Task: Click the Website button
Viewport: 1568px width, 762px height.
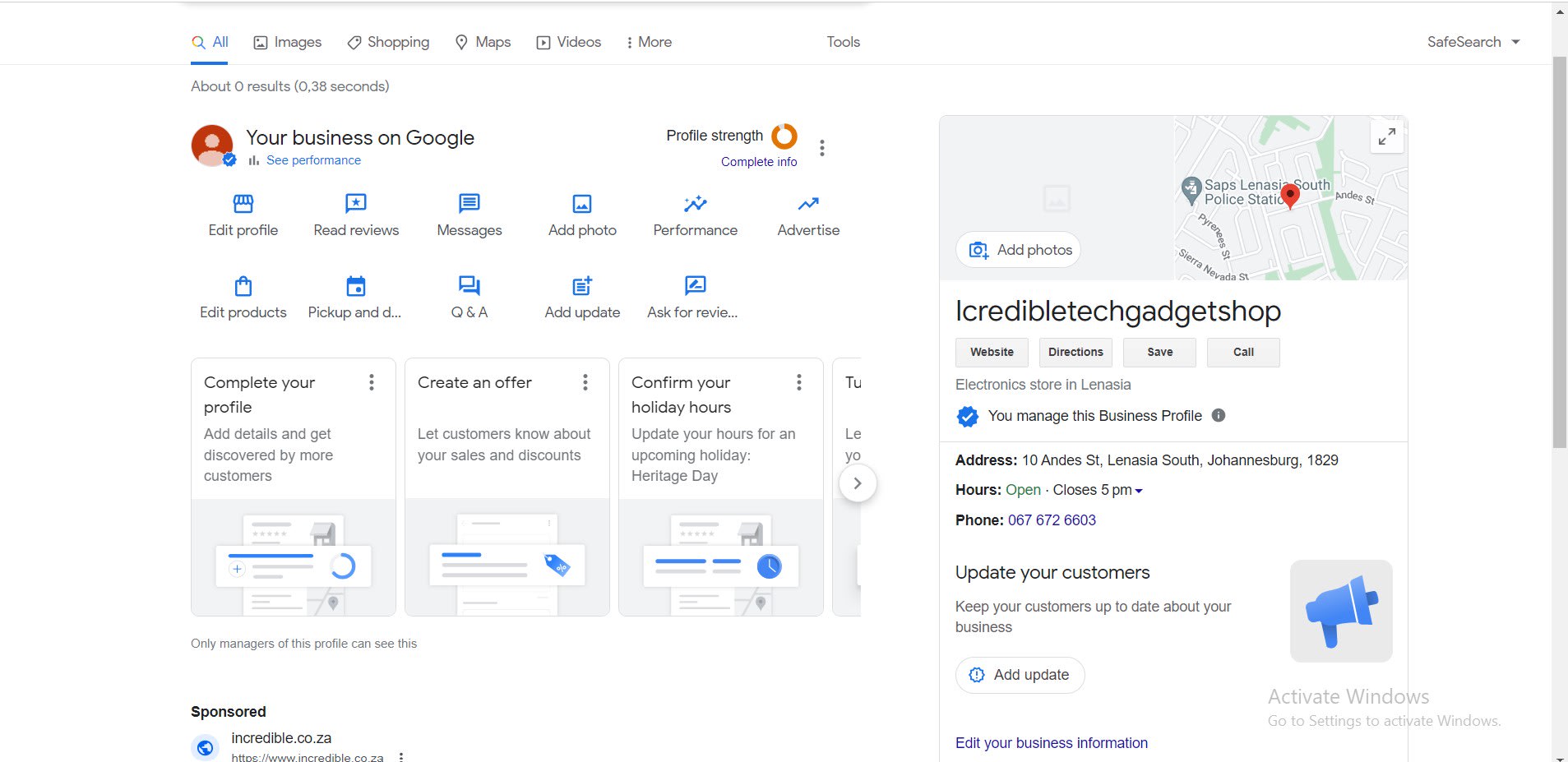Action: (x=992, y=352)
